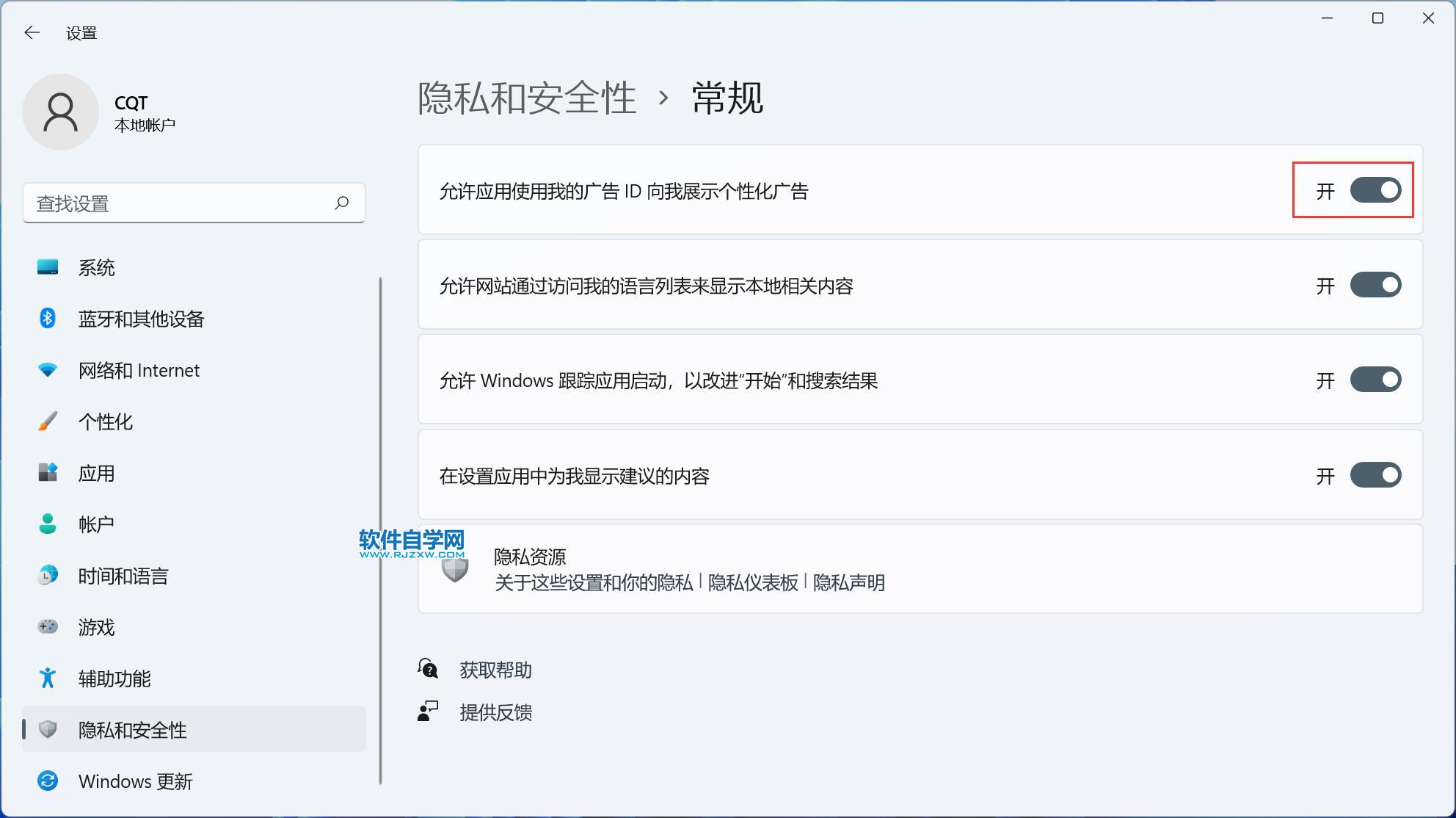Switch off suggested content in Settings toggle

click(1375, 475)
